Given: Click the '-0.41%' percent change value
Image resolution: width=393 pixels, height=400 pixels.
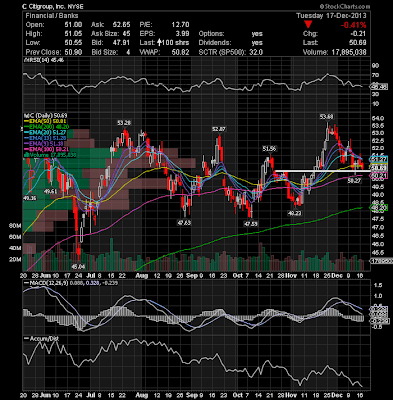Looking at the screenshot, I should click(353, 25).
